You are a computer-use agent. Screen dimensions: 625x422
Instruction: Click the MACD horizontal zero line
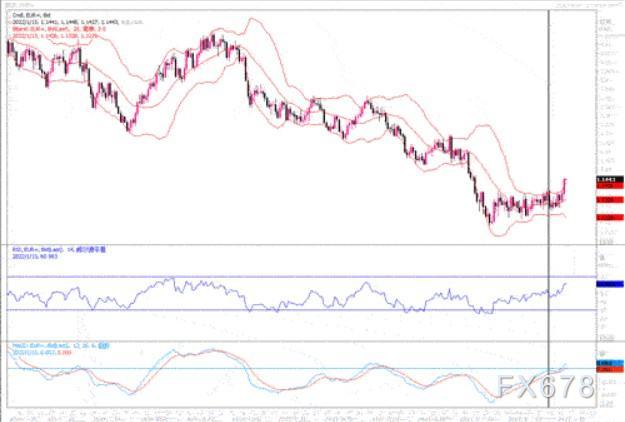pos(300,369)
